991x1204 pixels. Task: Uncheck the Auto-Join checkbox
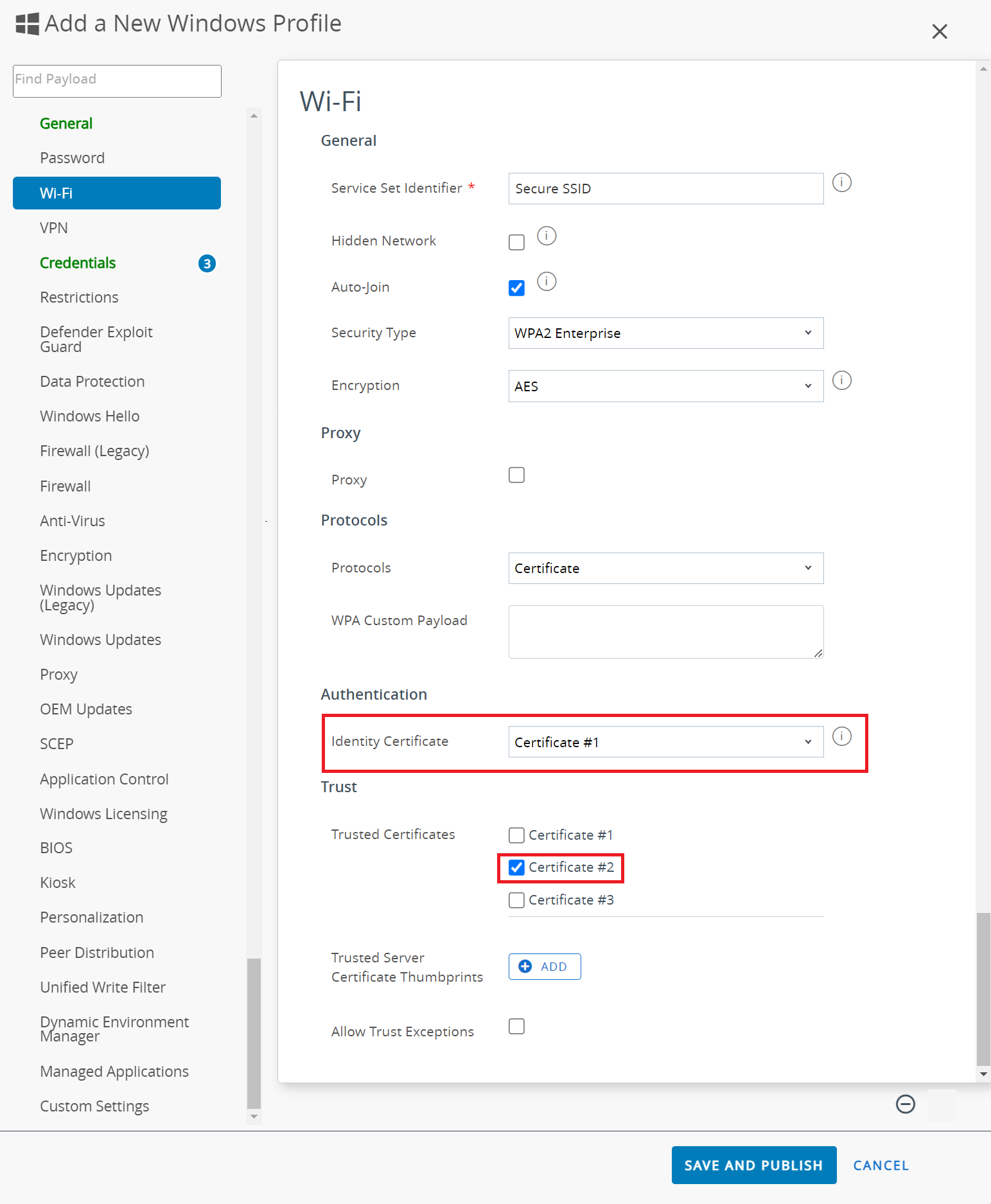click(516, 288)
